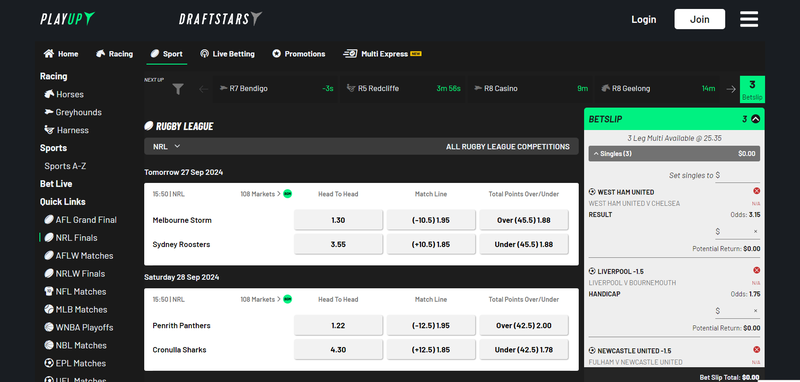Open Sports A-Z link
The height and width of the screenshot is (382, 800).
click(66, 166)
